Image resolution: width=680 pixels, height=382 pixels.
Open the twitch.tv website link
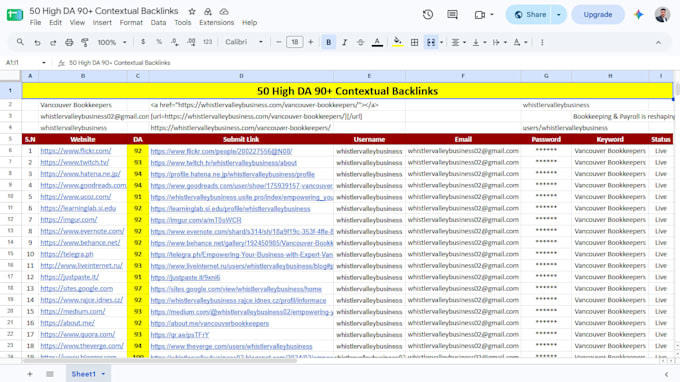tap(75, 162)
